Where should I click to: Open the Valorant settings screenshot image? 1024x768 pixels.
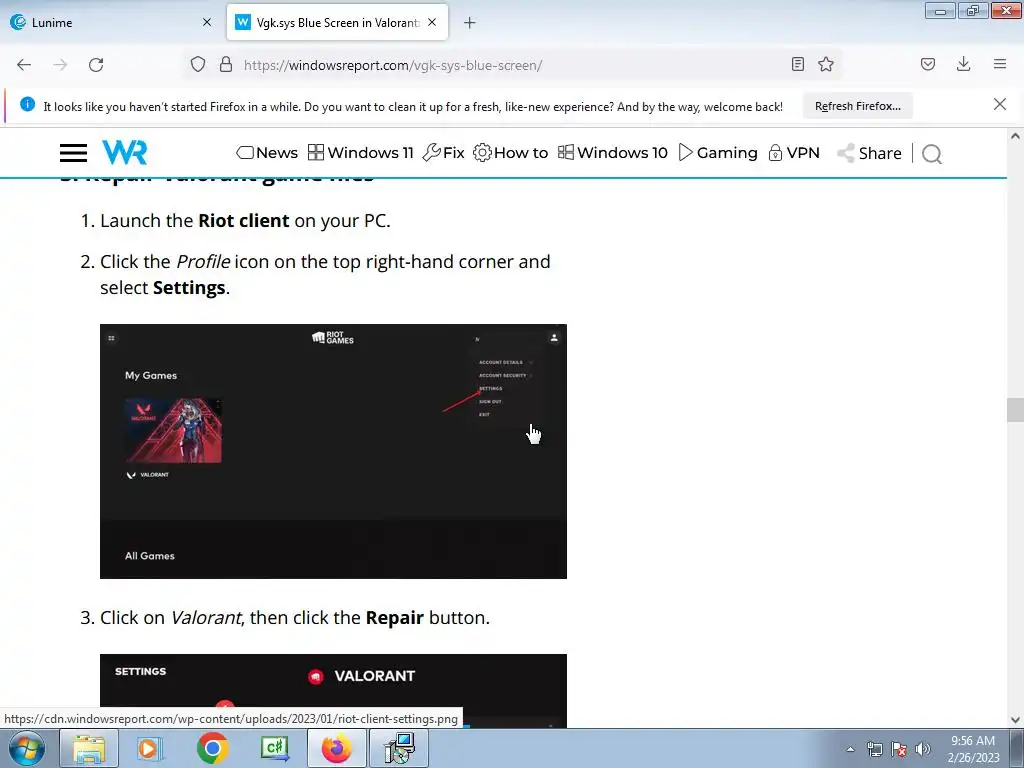coord(333,690)
